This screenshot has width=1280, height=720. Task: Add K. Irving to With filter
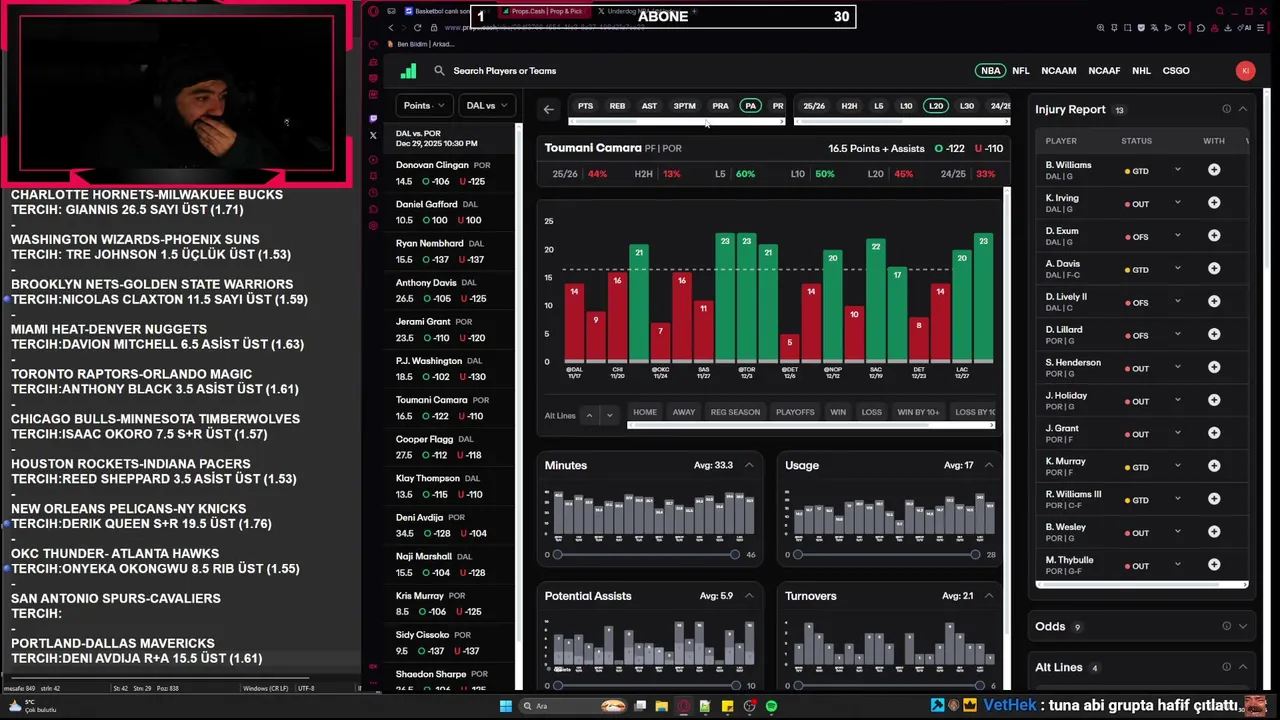click(x=1214, y=203)
